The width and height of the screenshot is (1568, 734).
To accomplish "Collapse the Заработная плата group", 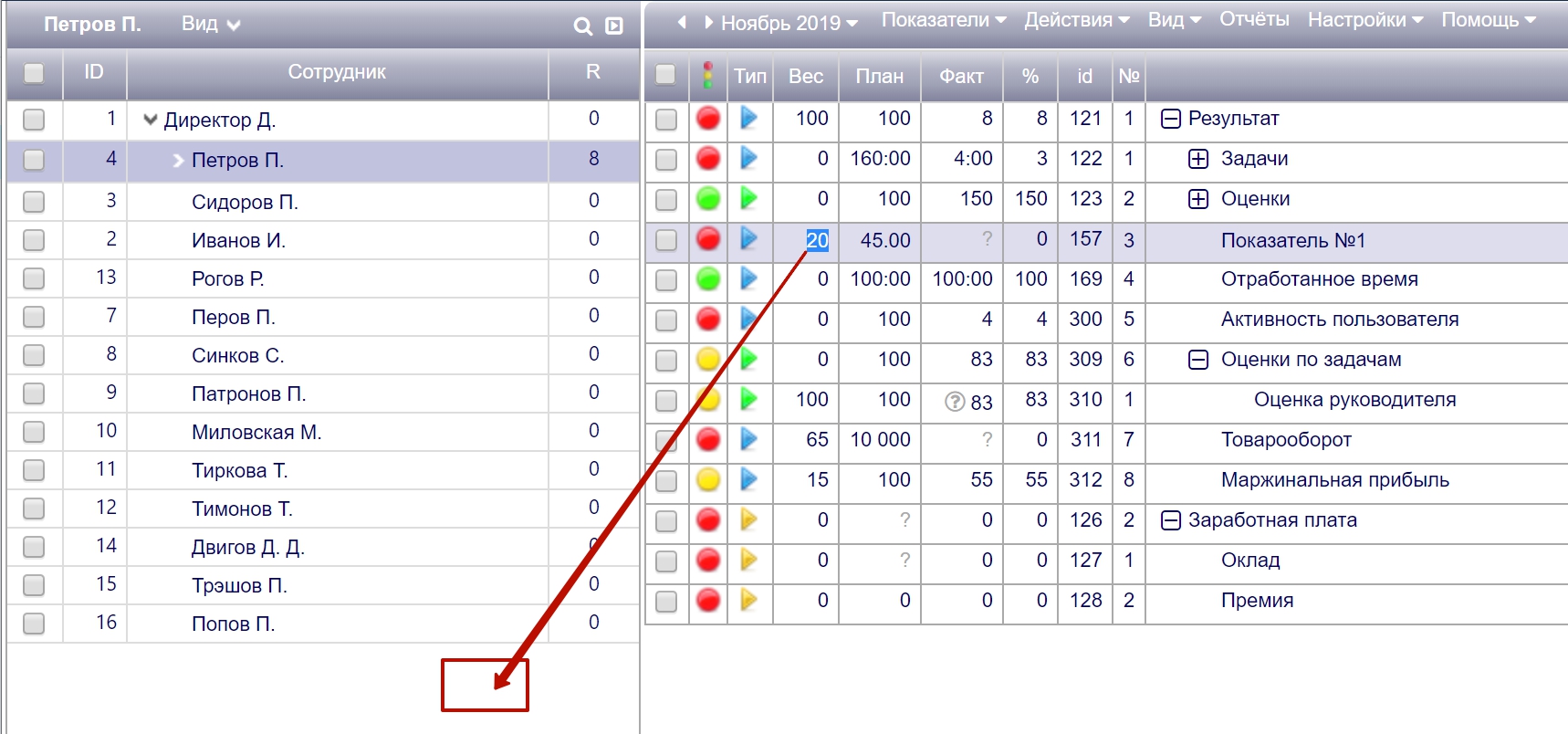I will point(1170,520).
